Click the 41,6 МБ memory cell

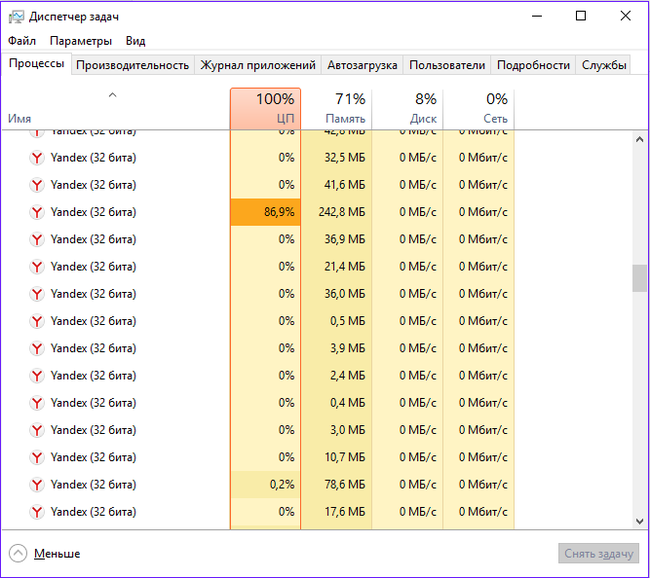(336, 185)
